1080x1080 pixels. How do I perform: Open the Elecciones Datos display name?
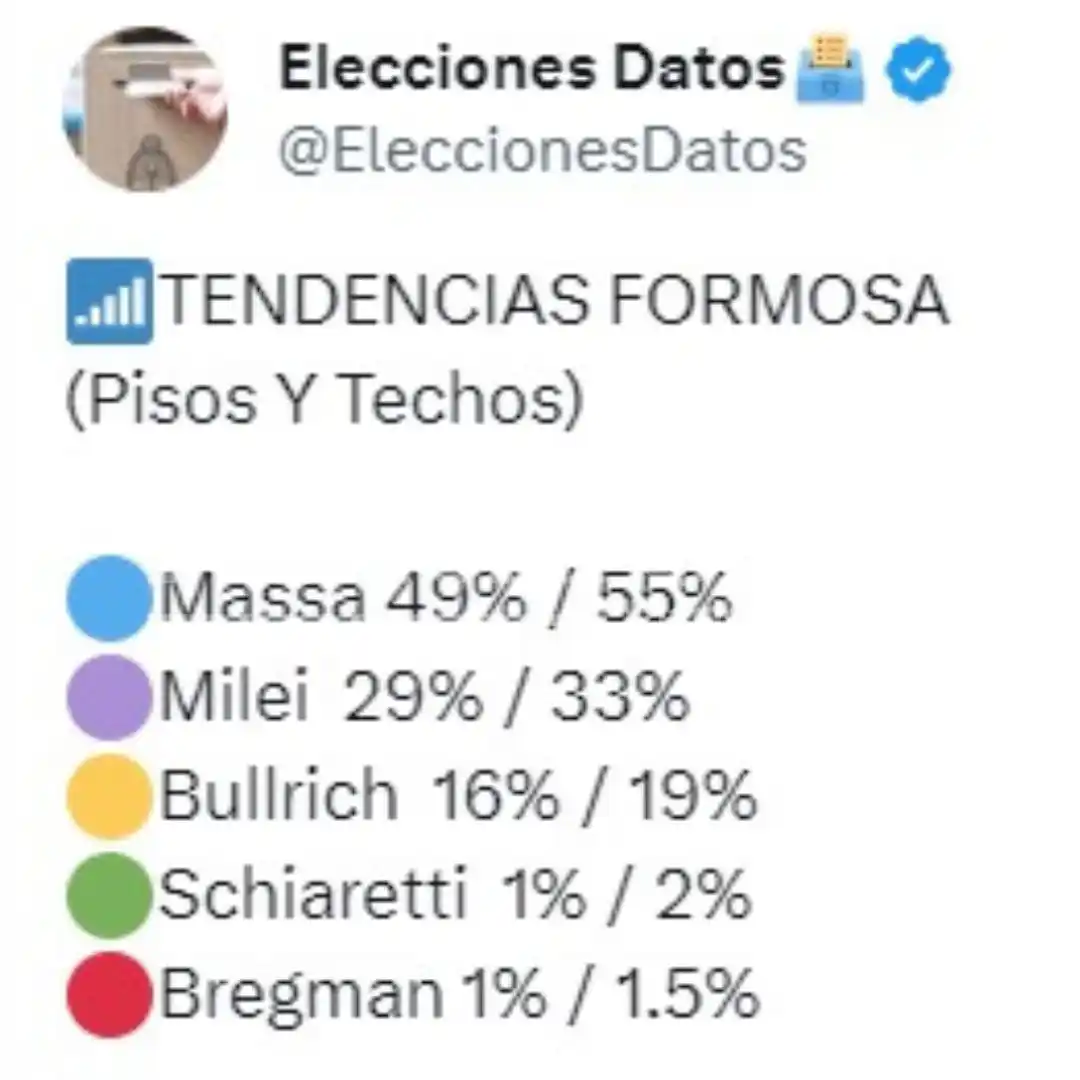click(x=531, y=70)
